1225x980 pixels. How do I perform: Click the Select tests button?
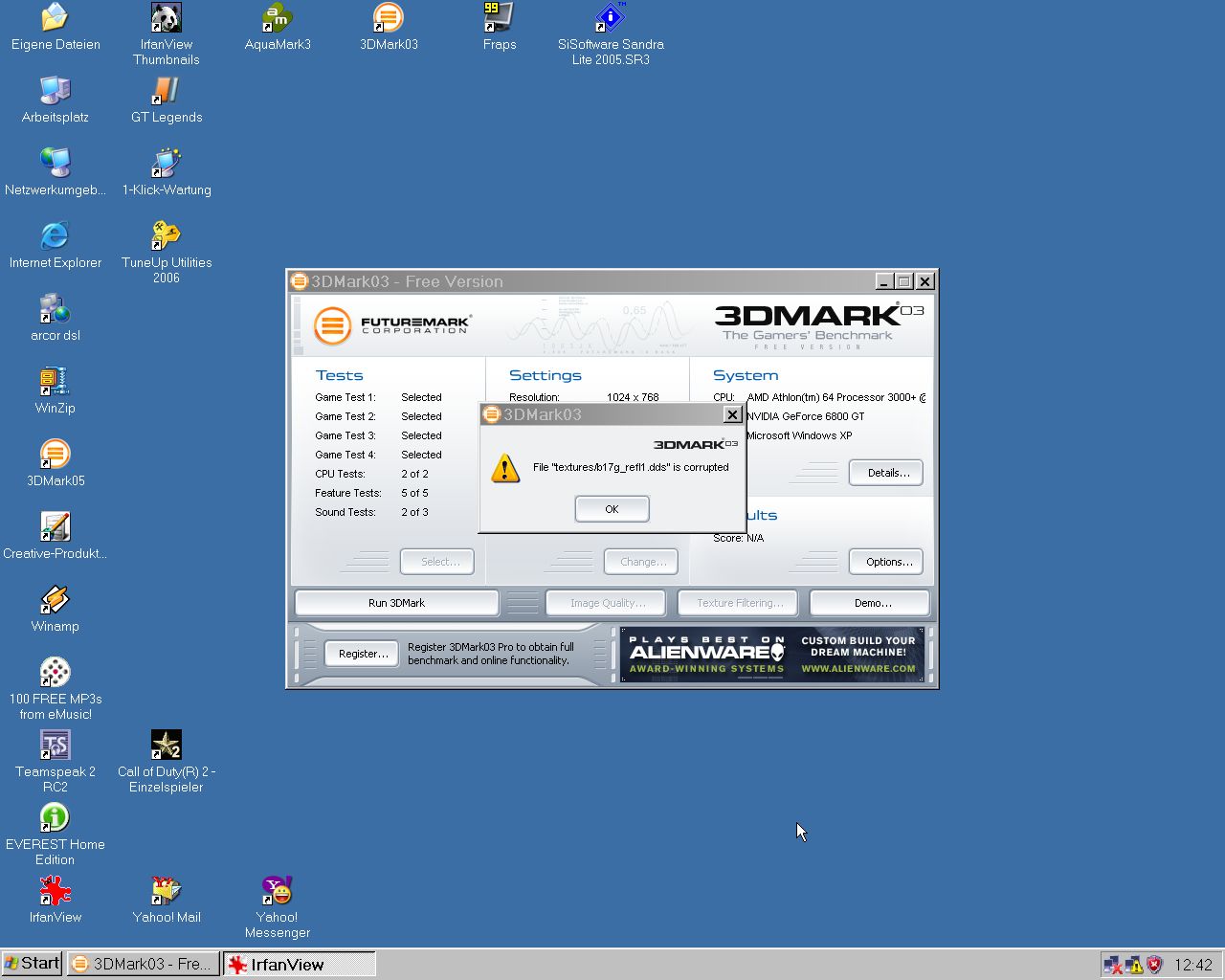pyautogui.click(x=437, y=562)
